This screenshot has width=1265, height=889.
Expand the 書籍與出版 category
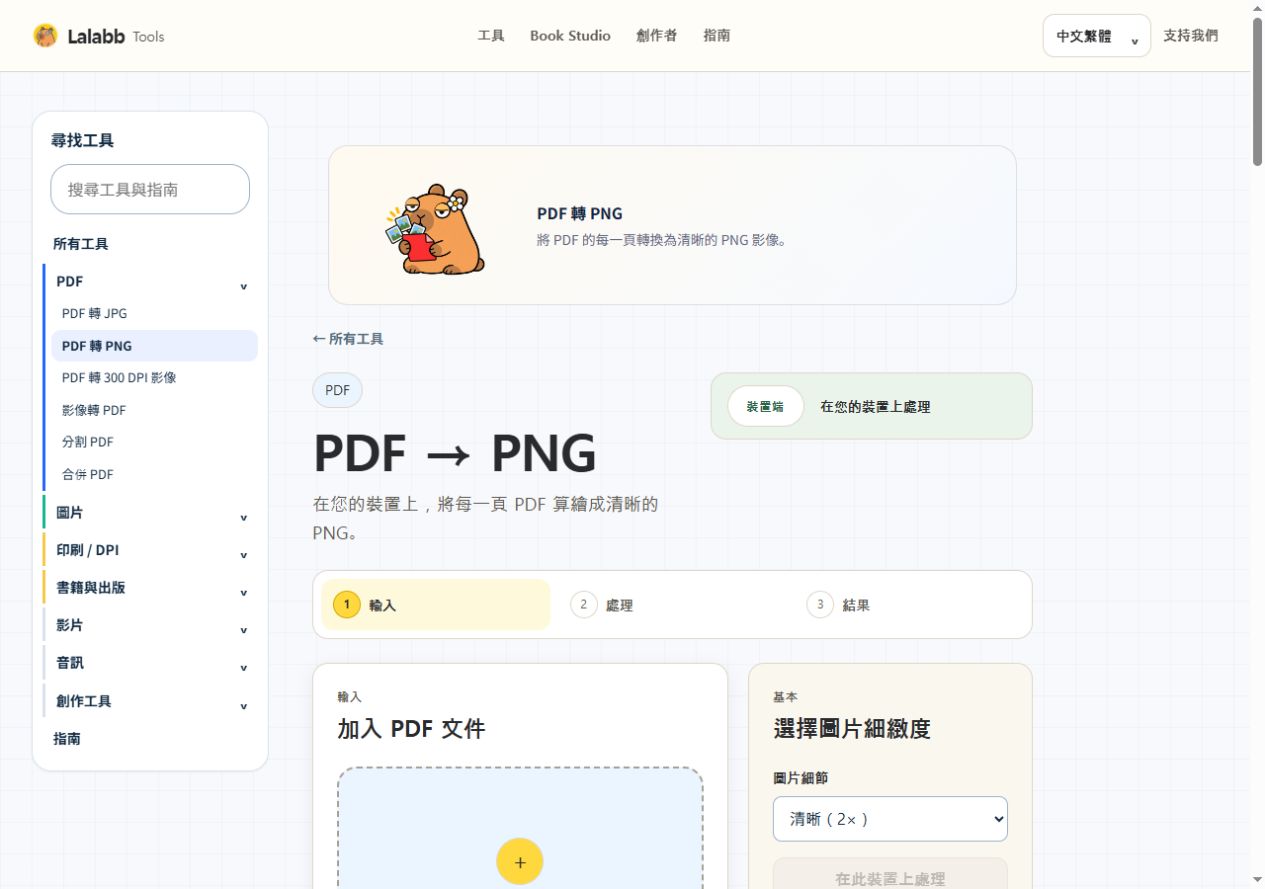[150, 588]
